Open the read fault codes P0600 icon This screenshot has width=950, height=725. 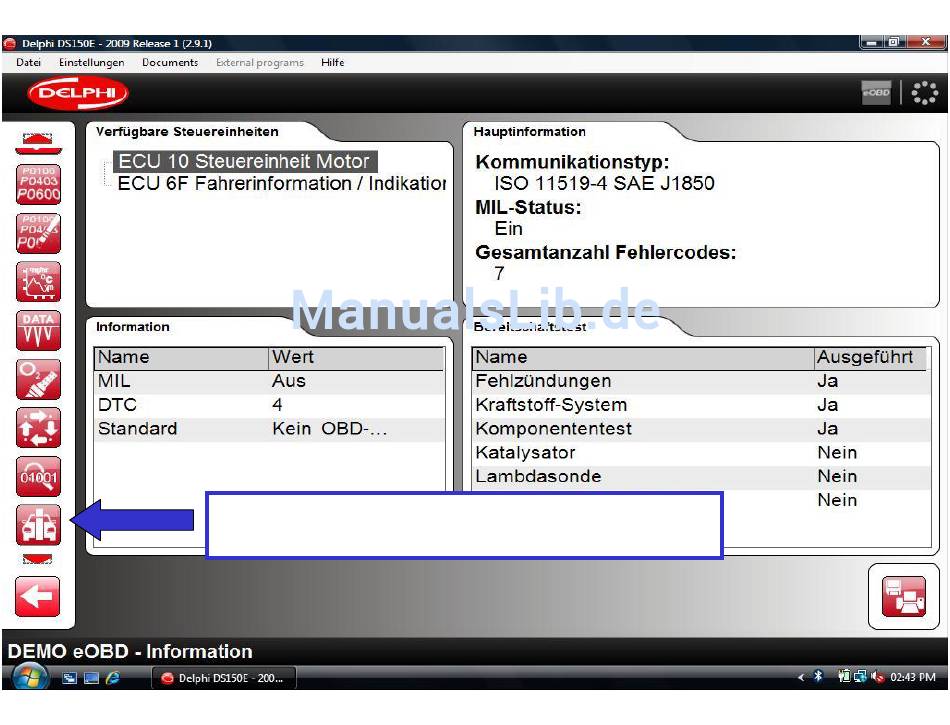38,184
